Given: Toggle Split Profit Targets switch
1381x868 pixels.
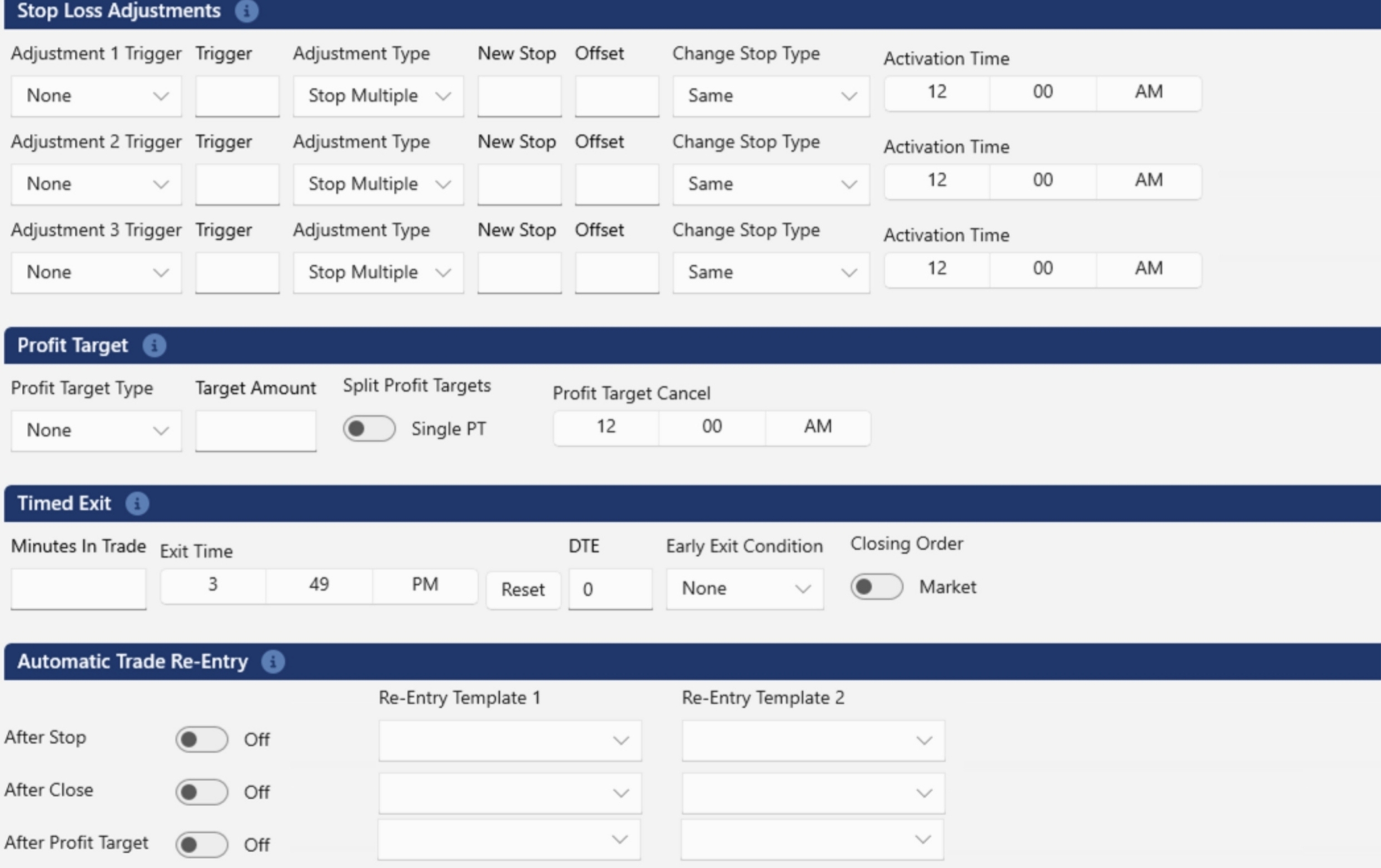Looking at the screenshot, I should click(x=369, y=429).
